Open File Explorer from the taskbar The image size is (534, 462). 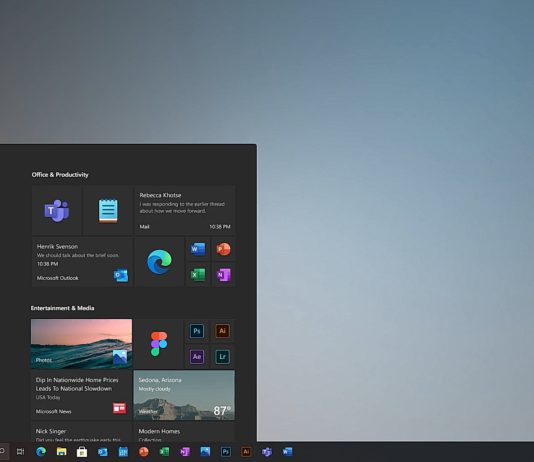[61, 452]
